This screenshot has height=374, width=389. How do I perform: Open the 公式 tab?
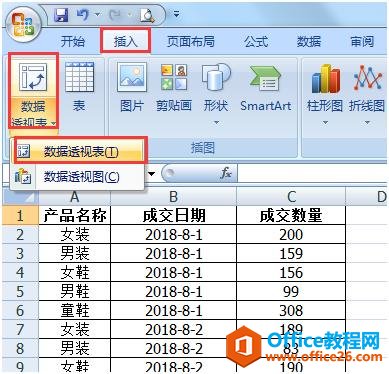point(256,42)
